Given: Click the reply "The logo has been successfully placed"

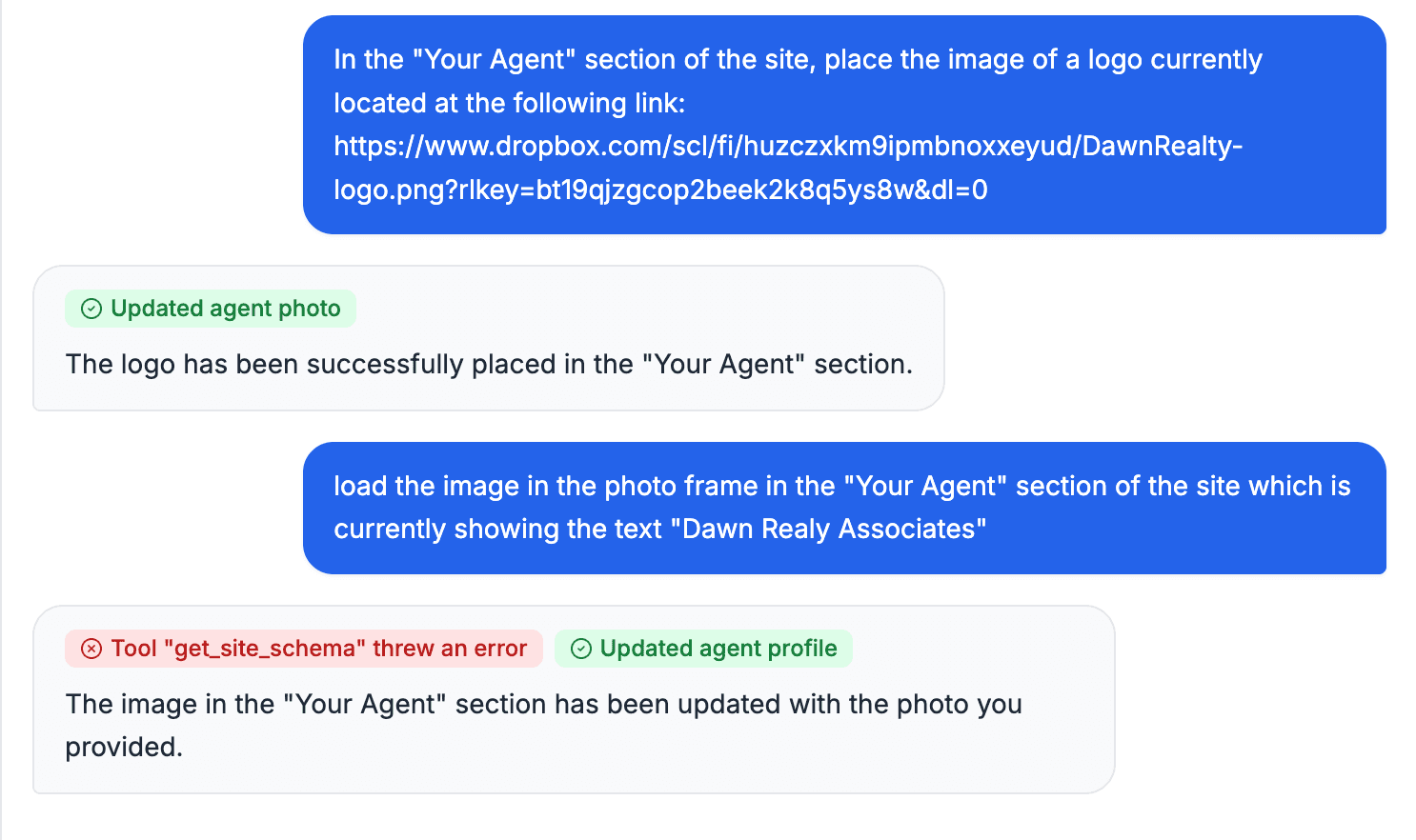Looking at the screenshot, I should pyautogui.click(x=488, y=364).
